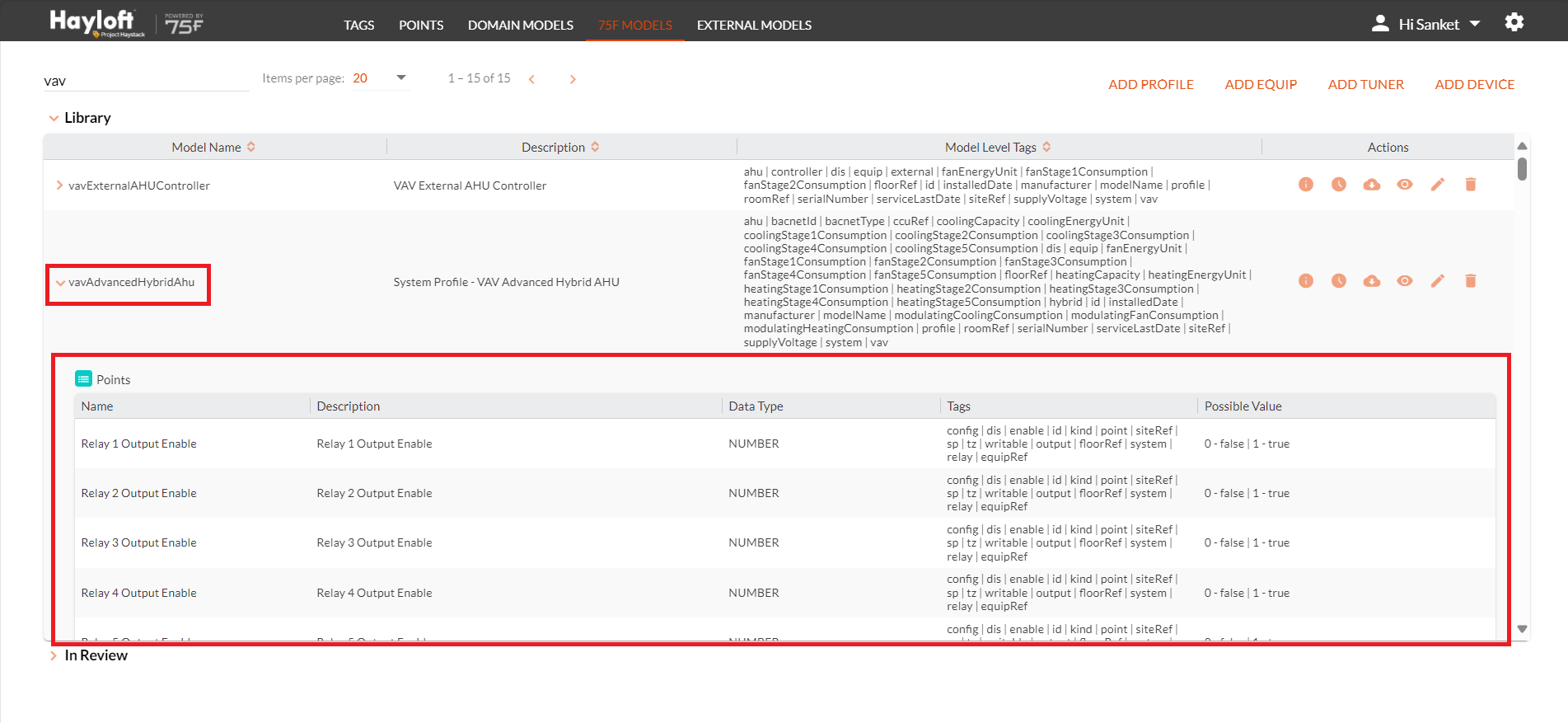Screen dimensions: 1568x723
Task: Open Hi Sanket user dropdown
Action: click(1439, 24)
